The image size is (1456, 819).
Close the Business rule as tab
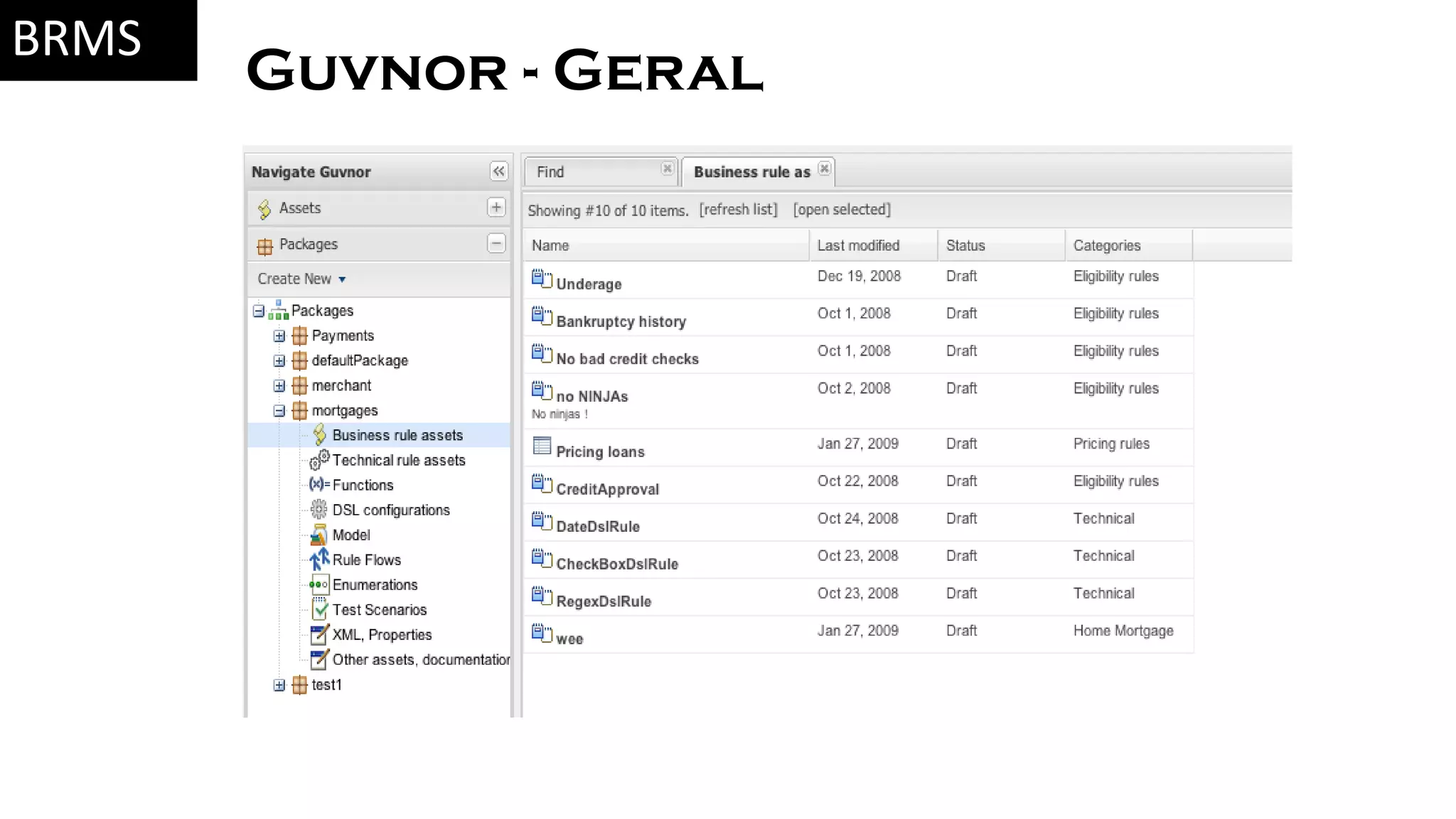(x=824, y=168)
